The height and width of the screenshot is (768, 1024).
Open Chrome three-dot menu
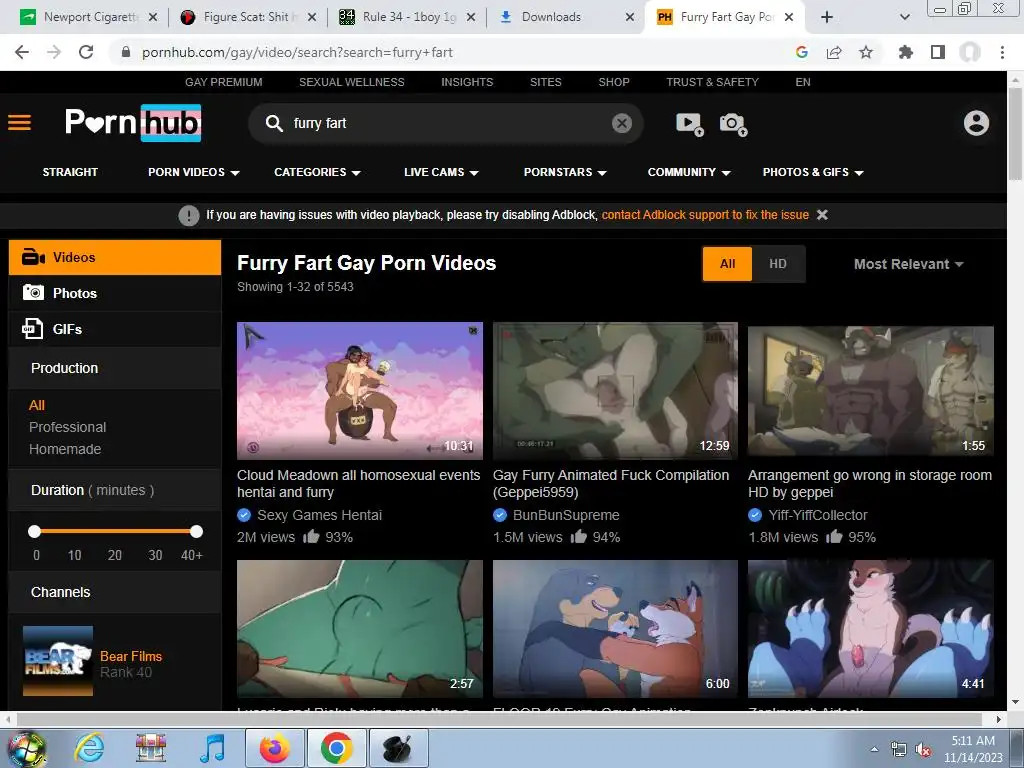(x=1002, y=52)
